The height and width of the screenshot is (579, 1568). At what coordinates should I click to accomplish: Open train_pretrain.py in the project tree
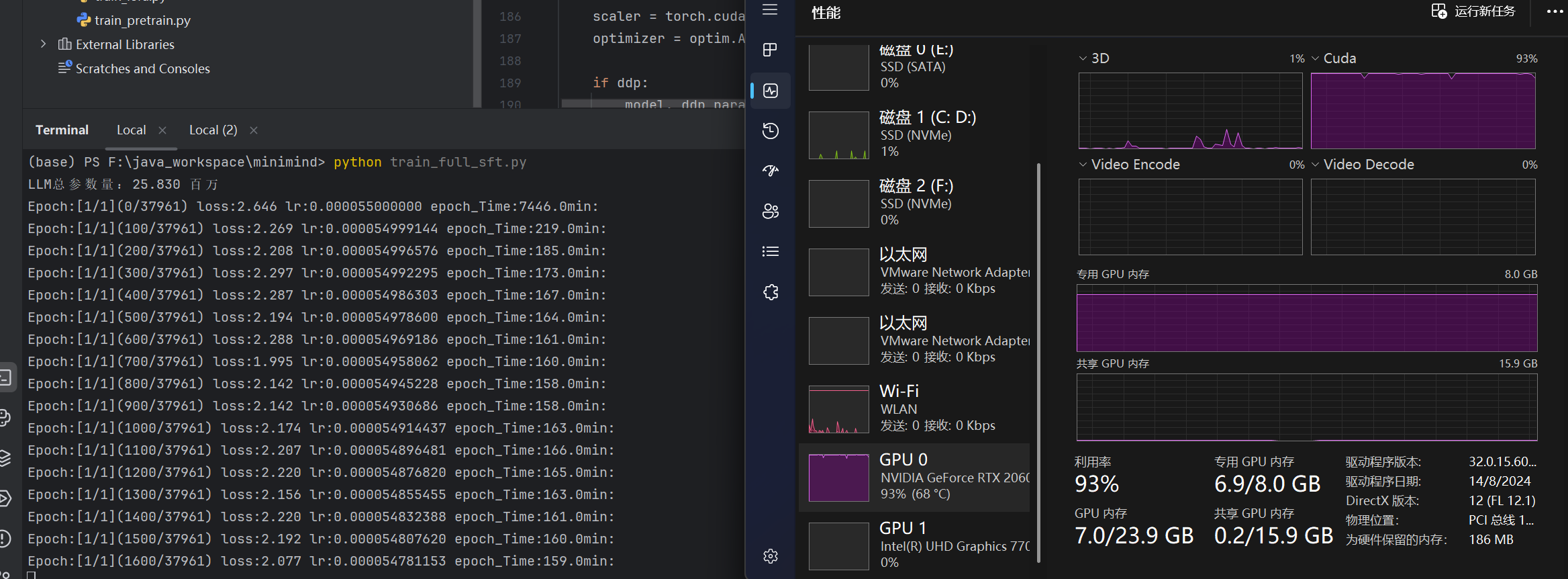coord(142,20)
